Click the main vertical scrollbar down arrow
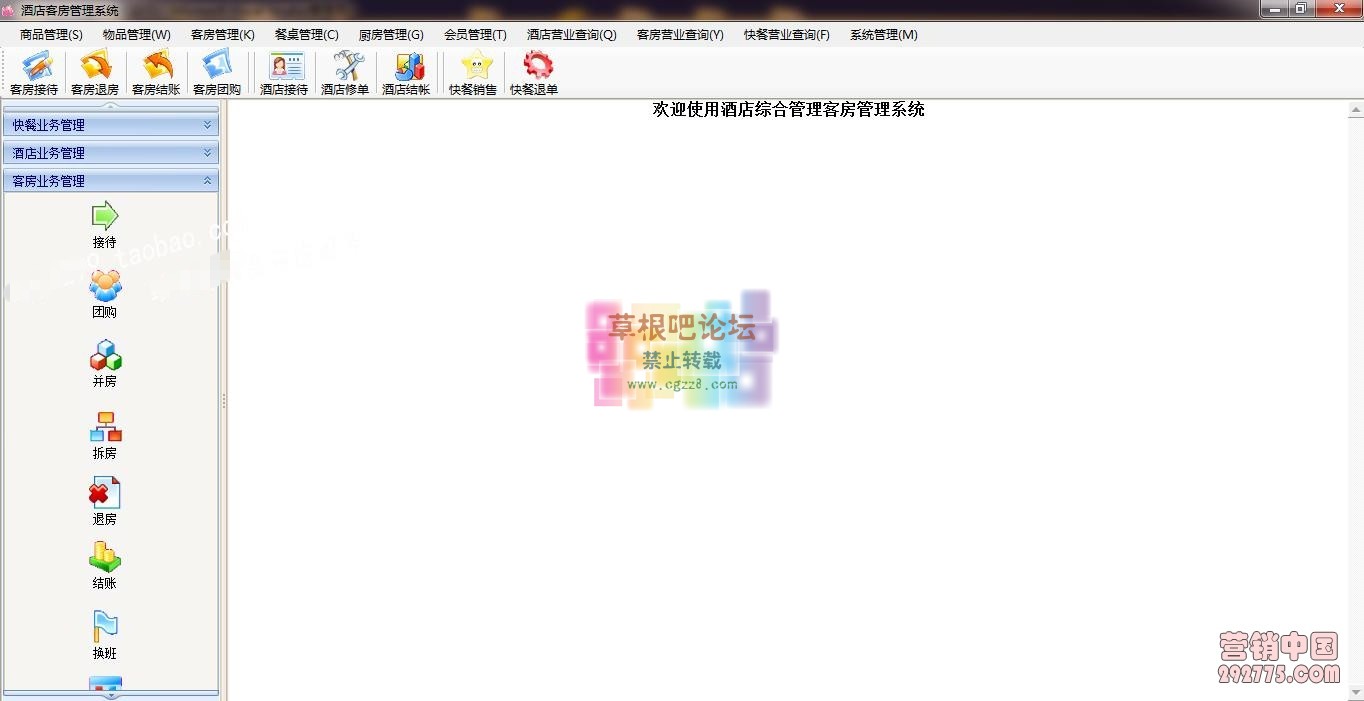This screenshot has height=701, width=1364. tap(1356, 692)
